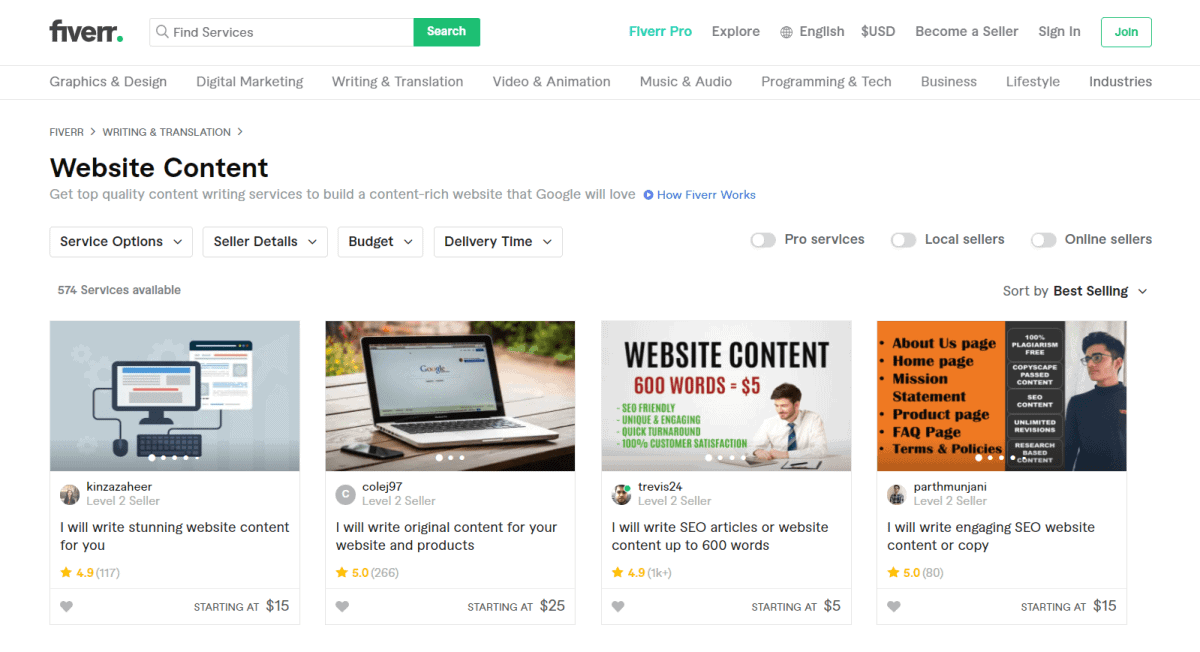Click the play icon beside How Fiverr Works

[648, 195]
